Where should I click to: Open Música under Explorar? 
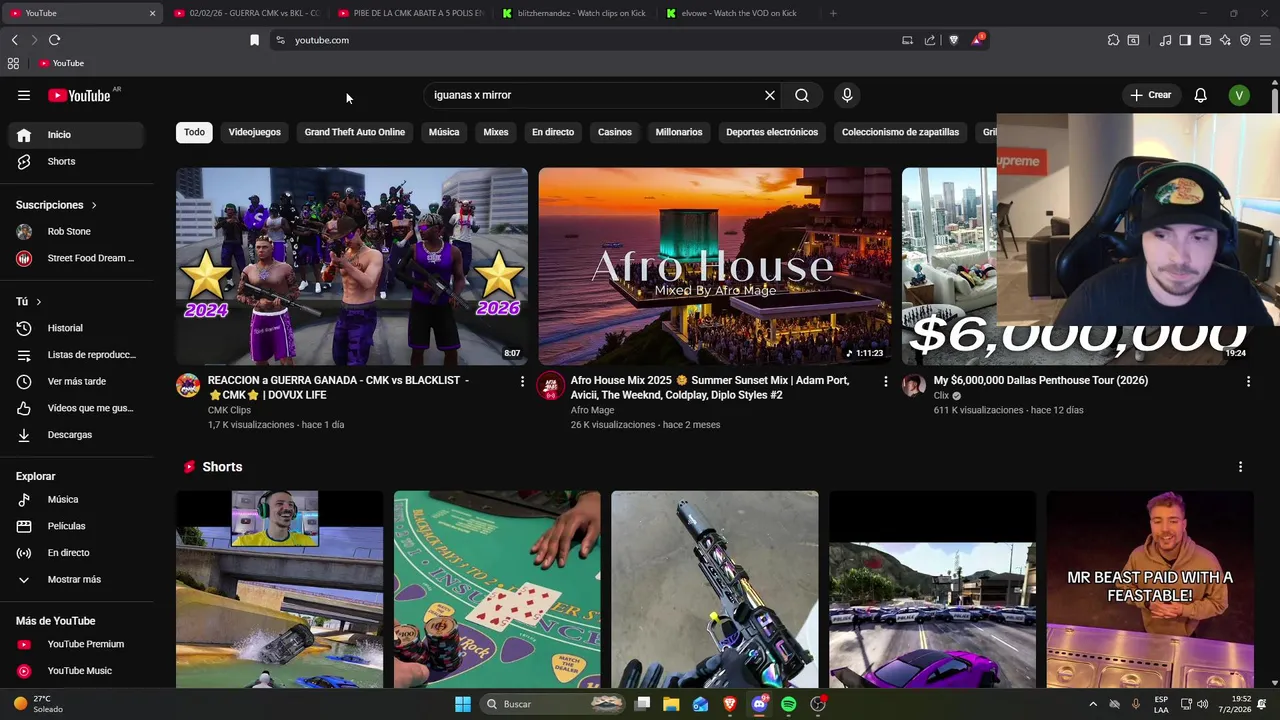tap(77, 499)
